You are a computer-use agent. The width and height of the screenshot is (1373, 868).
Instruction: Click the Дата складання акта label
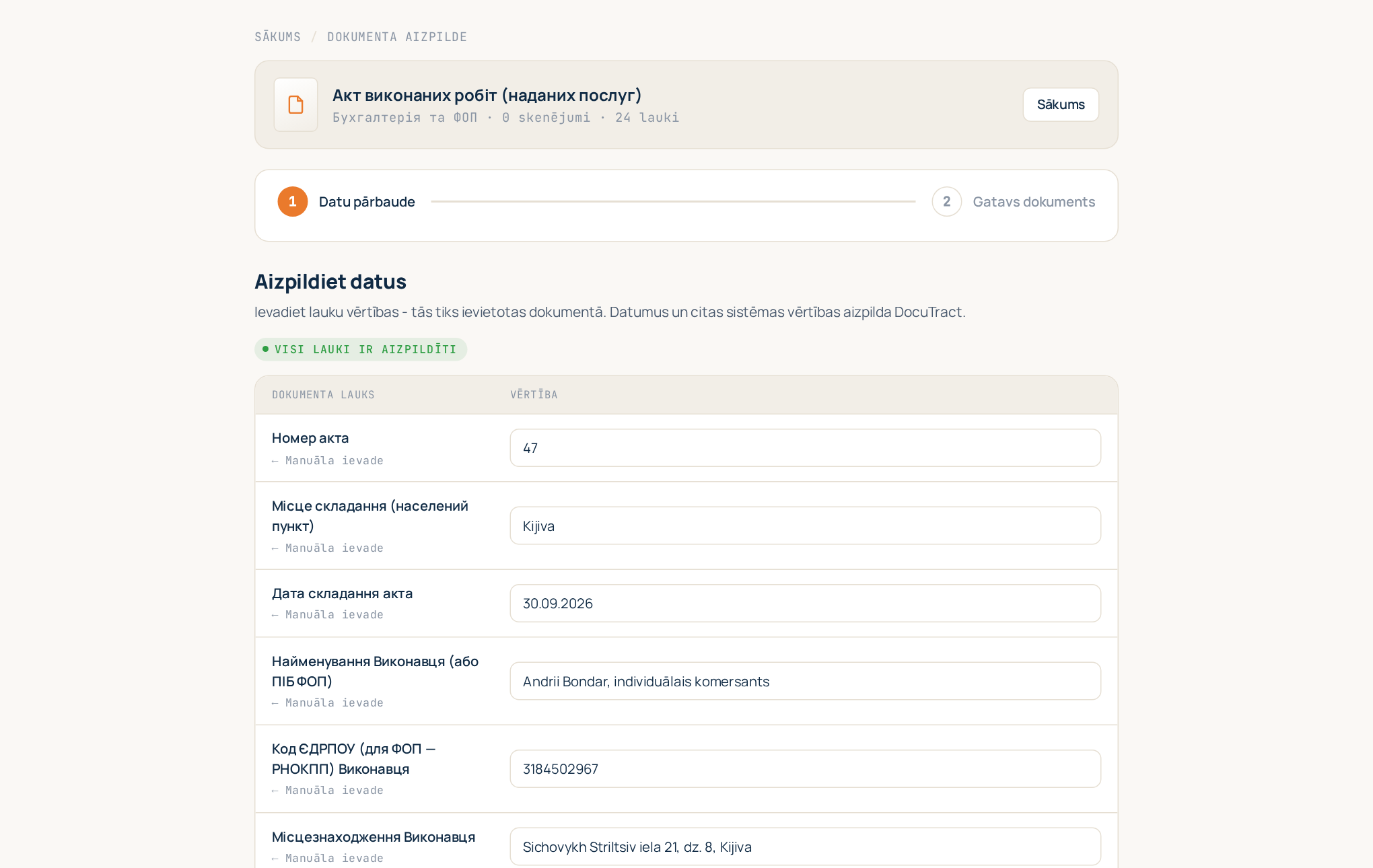[342, 593]
